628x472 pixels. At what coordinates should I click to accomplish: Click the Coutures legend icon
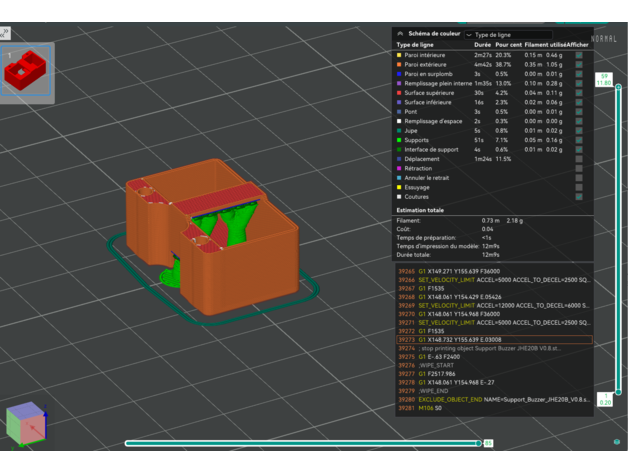pyautogui.click(x=401, y=197)
